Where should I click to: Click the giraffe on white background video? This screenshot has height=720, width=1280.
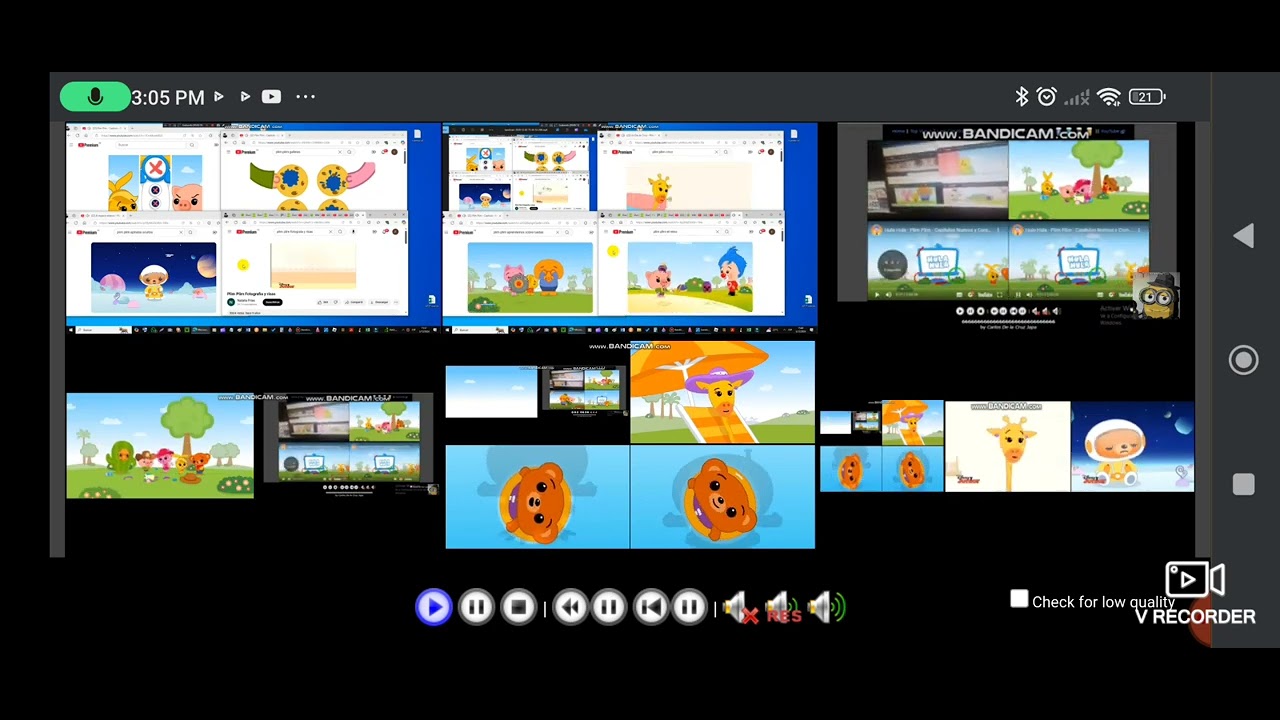[x=1007, y=447]
